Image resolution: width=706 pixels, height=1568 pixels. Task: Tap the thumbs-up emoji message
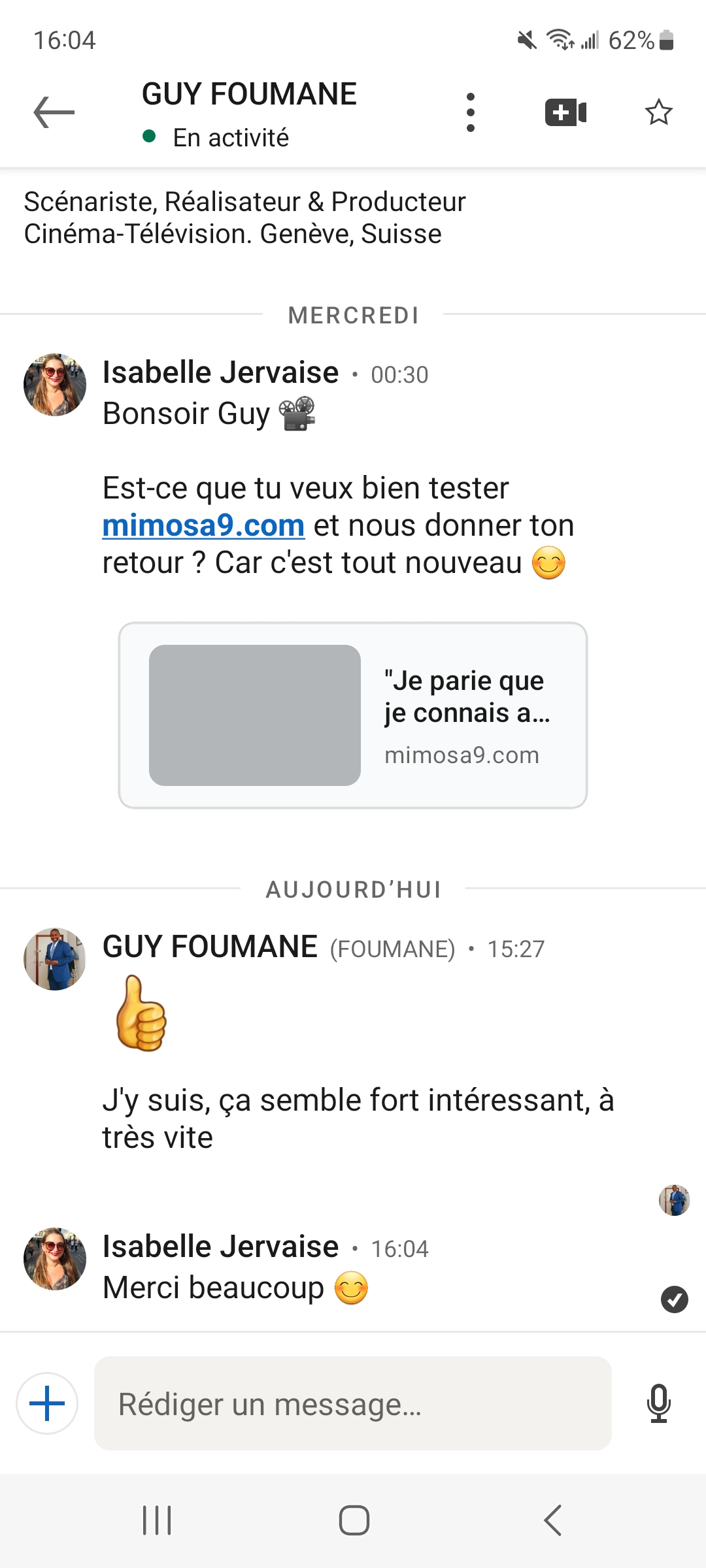coord(141,1013)
